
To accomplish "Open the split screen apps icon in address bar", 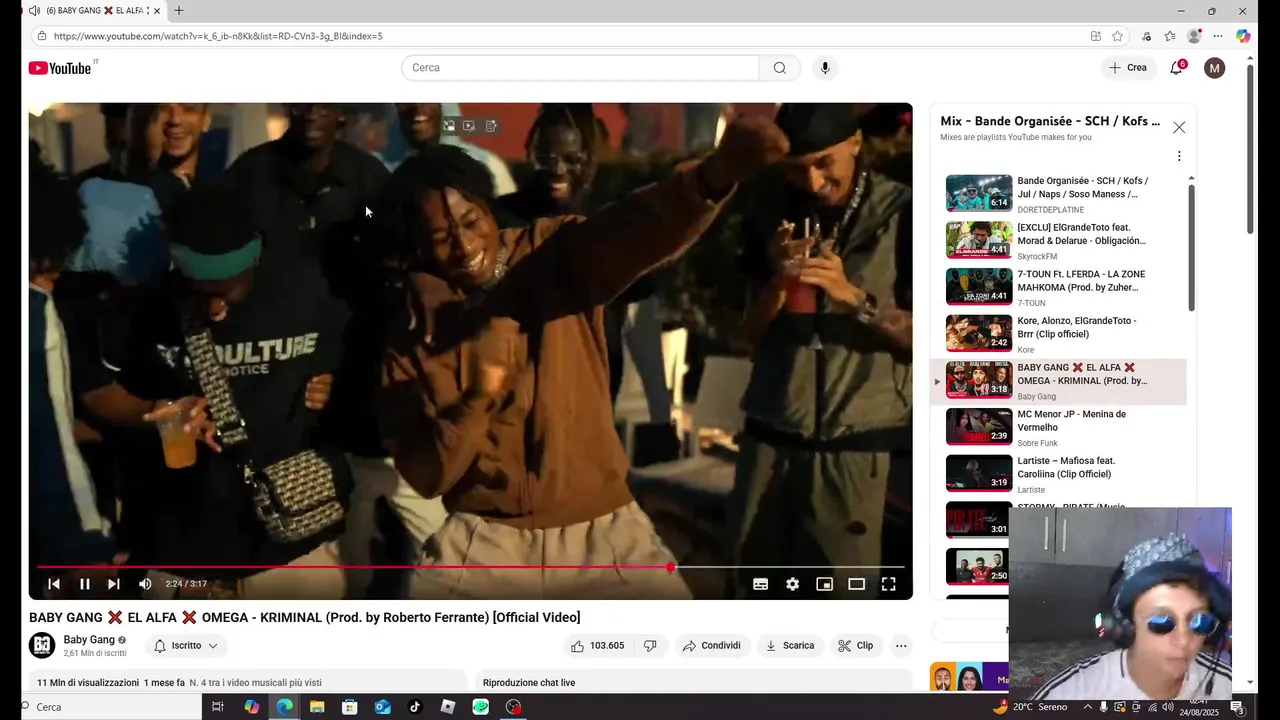I will coord(1096,36).
